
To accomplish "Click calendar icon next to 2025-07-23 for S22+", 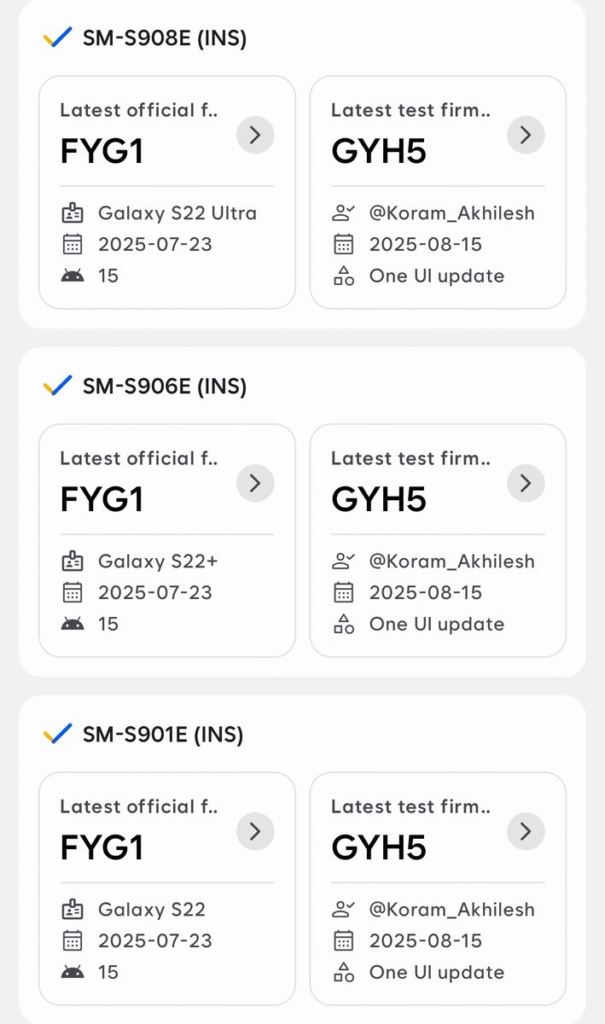I will pos(72,592).
